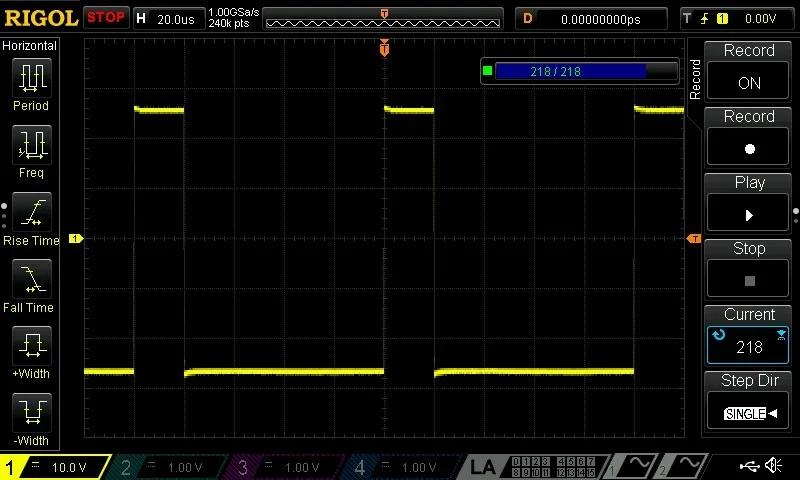This screenshot has height=480, width=800.
Task: Pick the +Width measurement icon
Action: pos(31,347)
